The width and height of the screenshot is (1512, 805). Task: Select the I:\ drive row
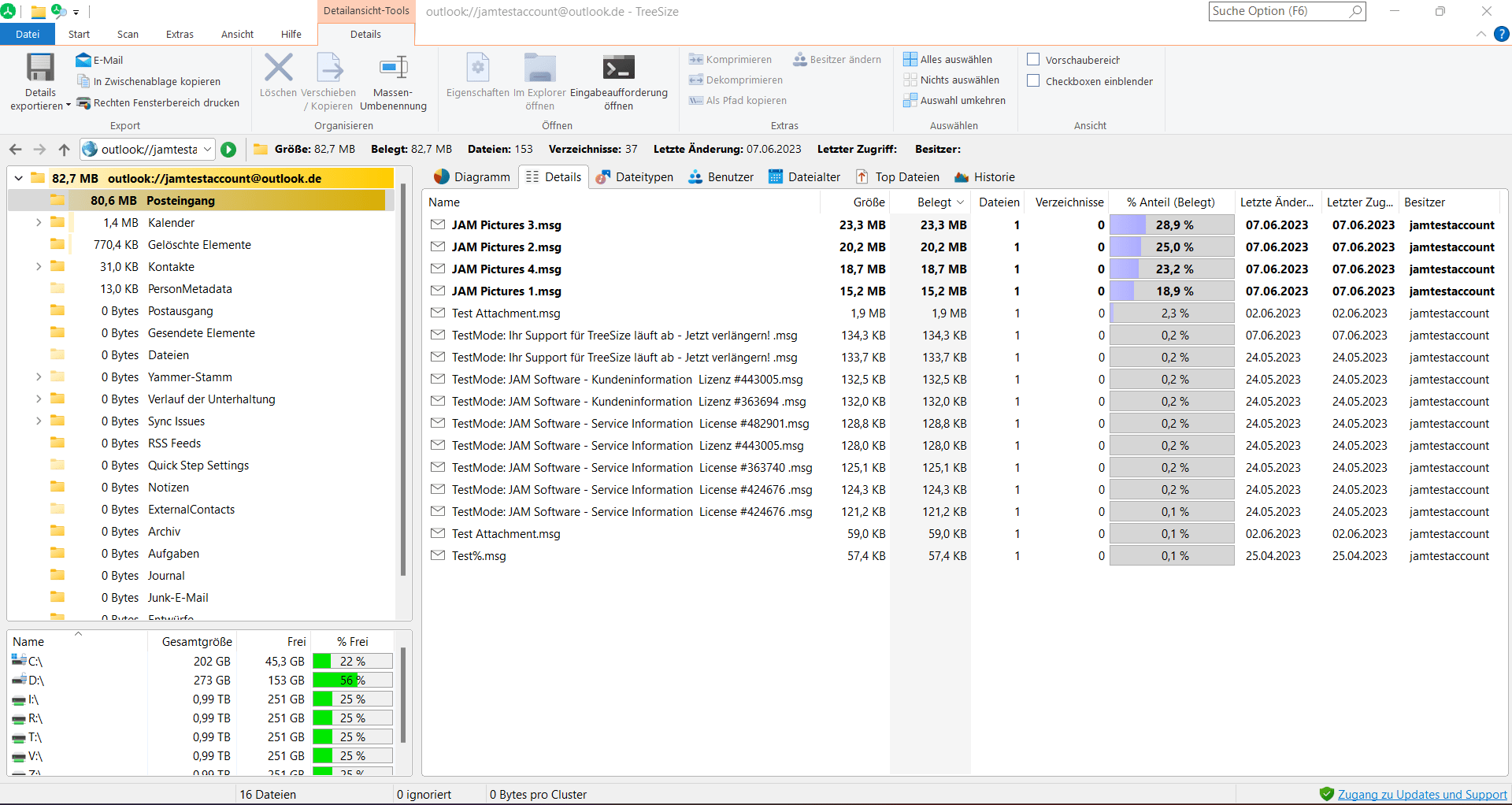tap(202, 699)
